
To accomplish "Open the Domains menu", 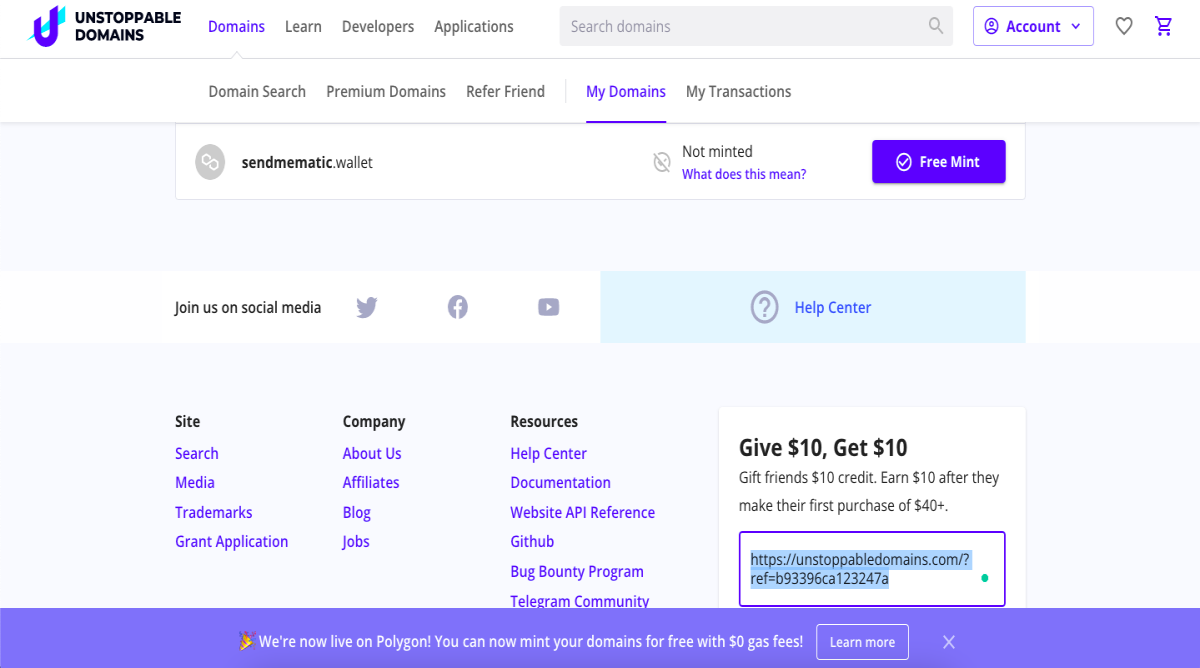I will point(236,27).
